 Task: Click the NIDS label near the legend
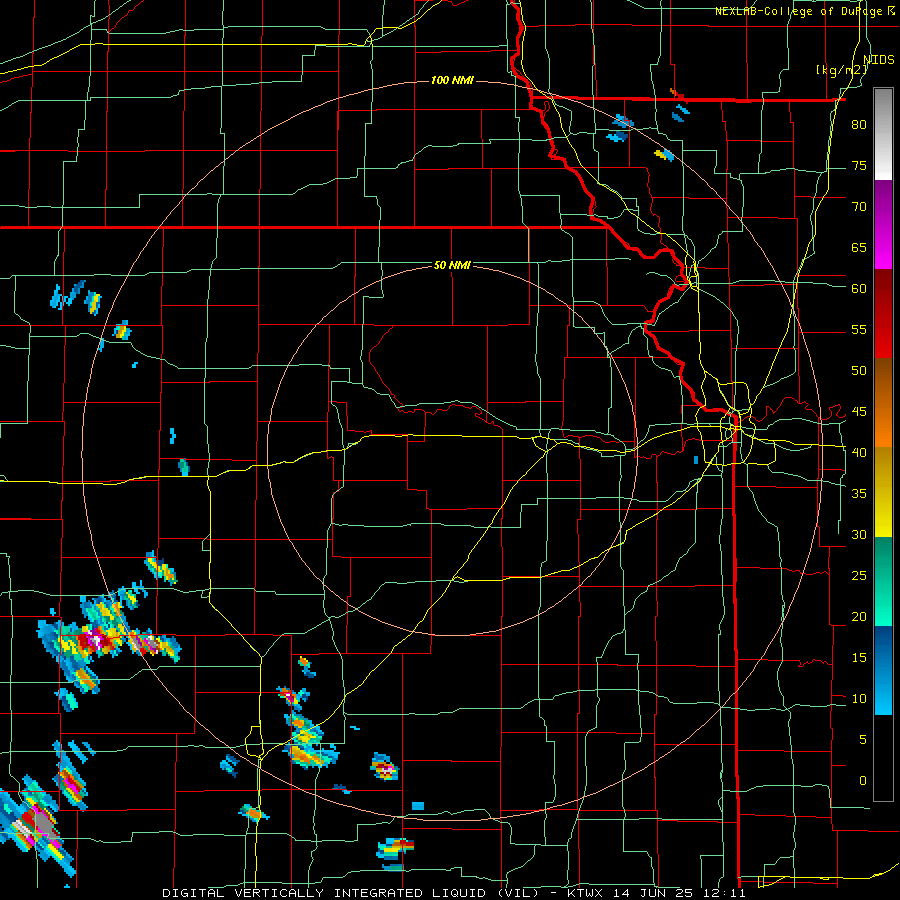point(879,60)
